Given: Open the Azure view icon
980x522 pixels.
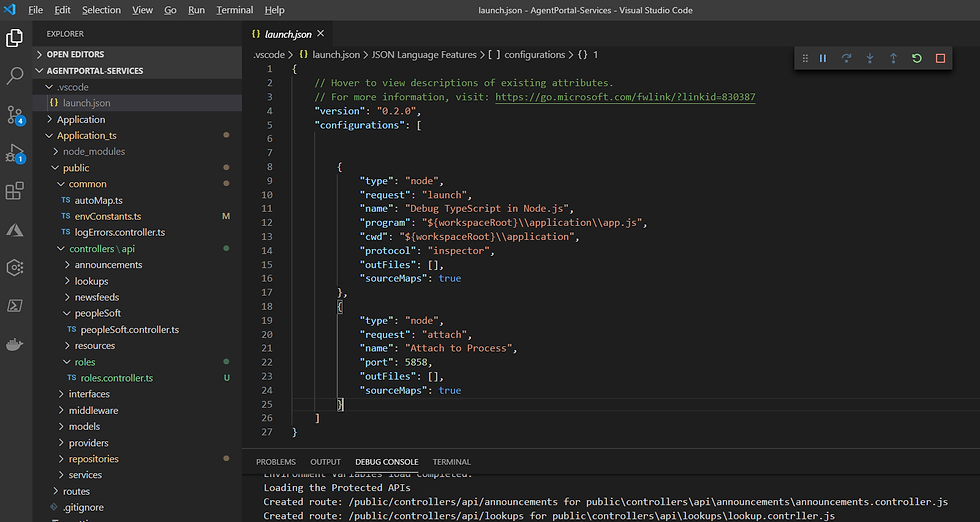Looking at the screenshot, I should coord(14,229).
